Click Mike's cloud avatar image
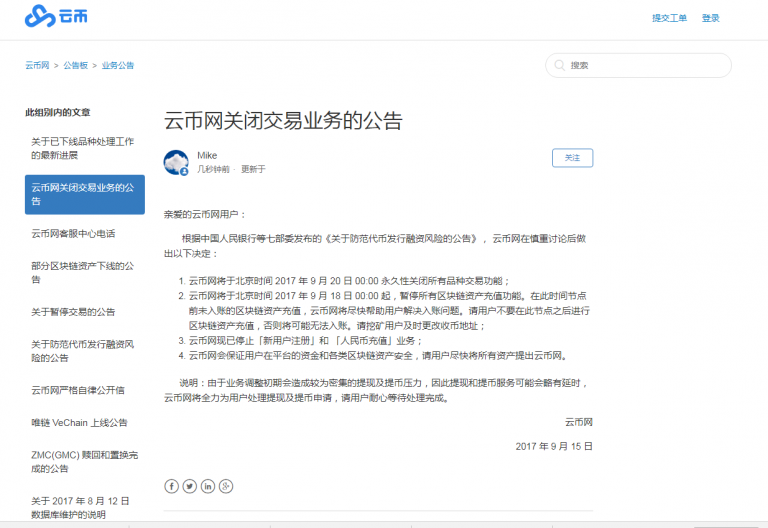This screenshot has height=528, width=768. [176, 162]
